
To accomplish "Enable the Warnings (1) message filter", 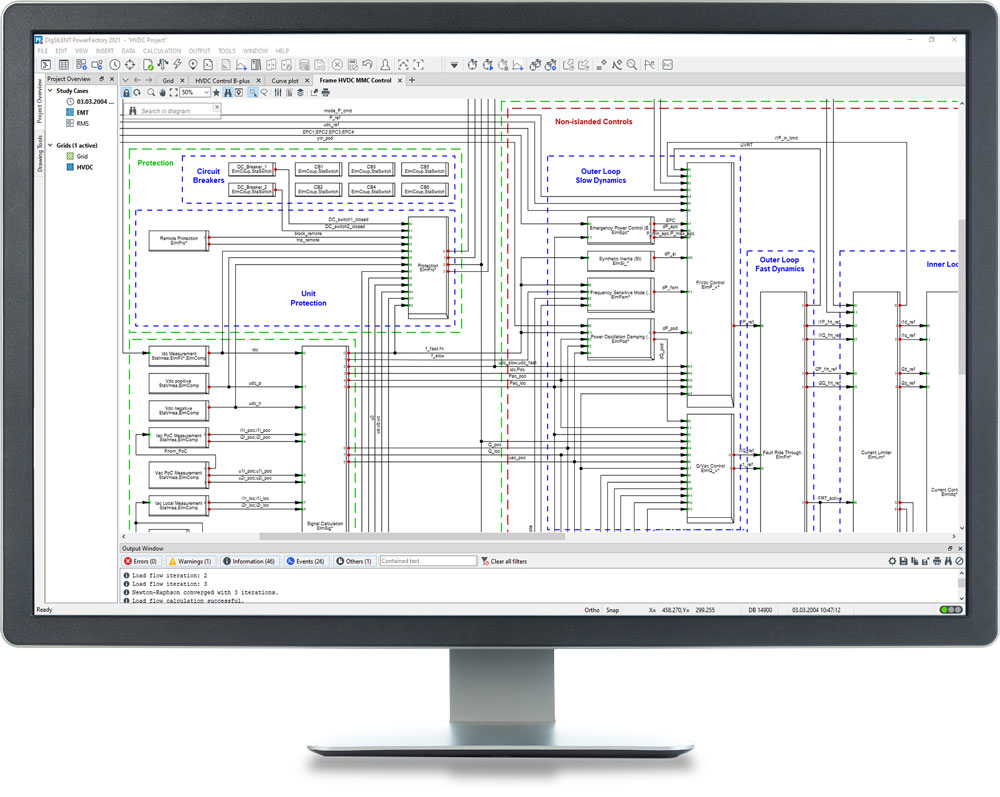I will [x=192, y=561].
